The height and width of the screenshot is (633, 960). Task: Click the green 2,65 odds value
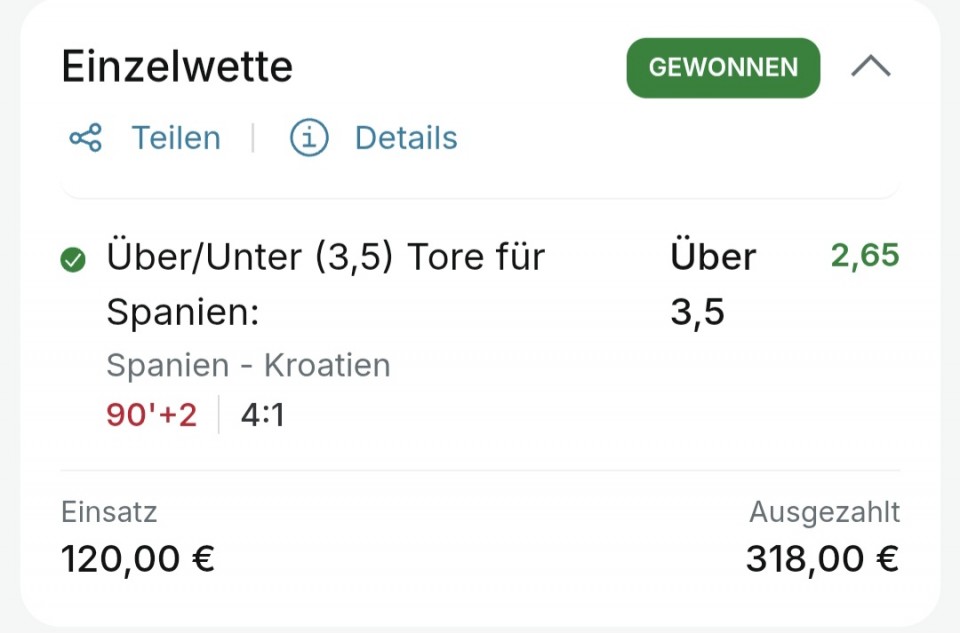(864, 255)
